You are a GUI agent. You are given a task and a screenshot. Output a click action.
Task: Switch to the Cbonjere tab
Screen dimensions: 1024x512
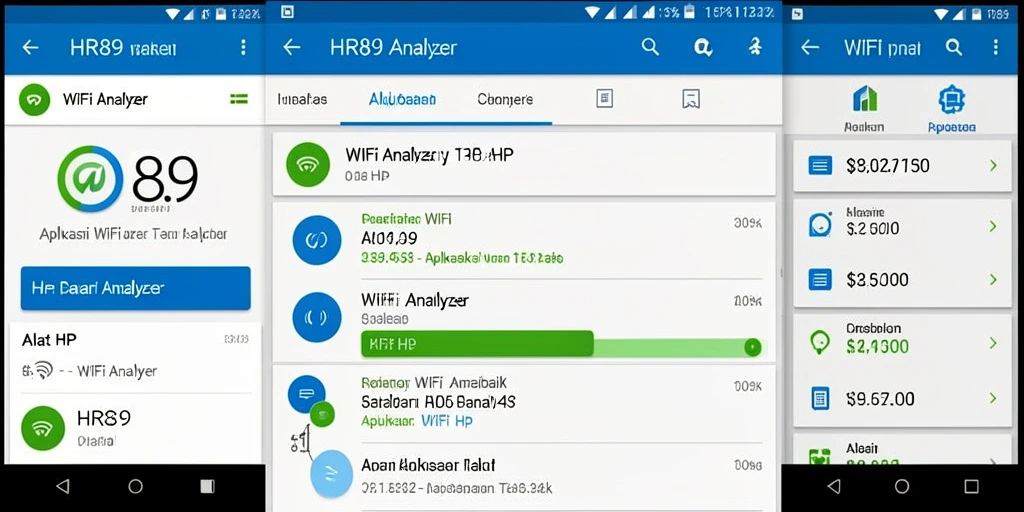(505, 99)
